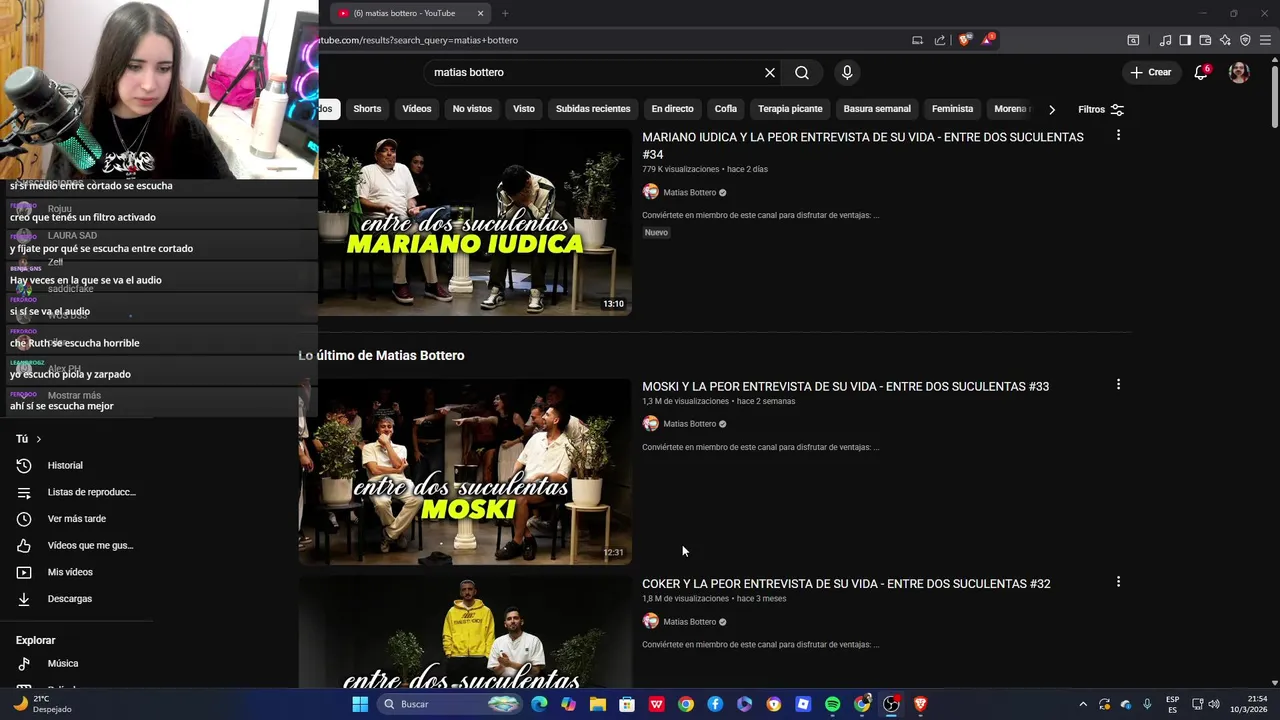Show hidden system tray icons

pos(1082,704)
